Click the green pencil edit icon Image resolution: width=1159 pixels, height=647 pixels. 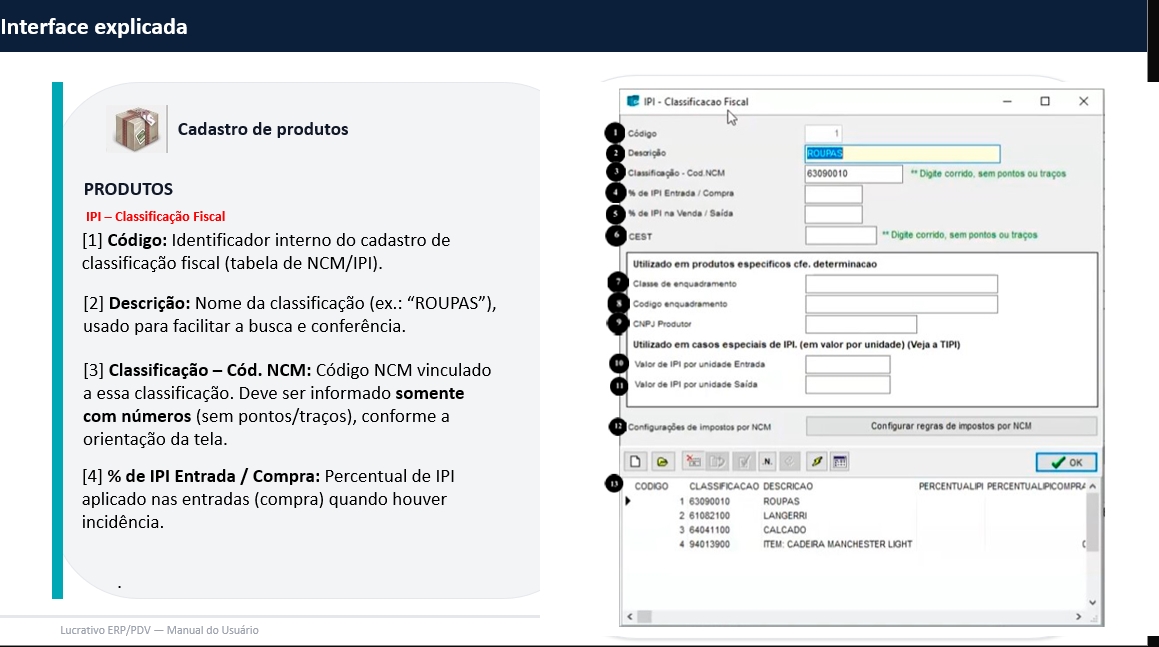pos(816,462)
